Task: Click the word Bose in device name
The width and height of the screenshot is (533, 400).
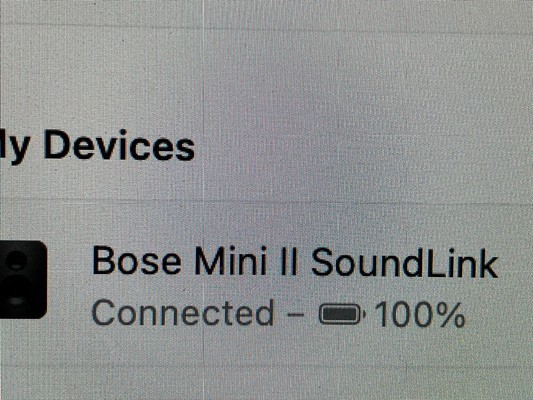Action: point(136,260)
